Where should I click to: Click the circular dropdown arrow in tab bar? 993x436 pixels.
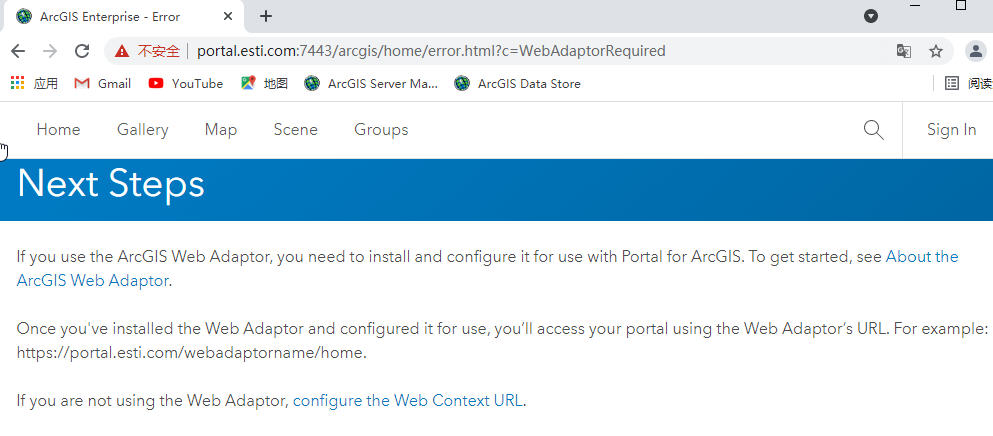(x=871, y=16)
